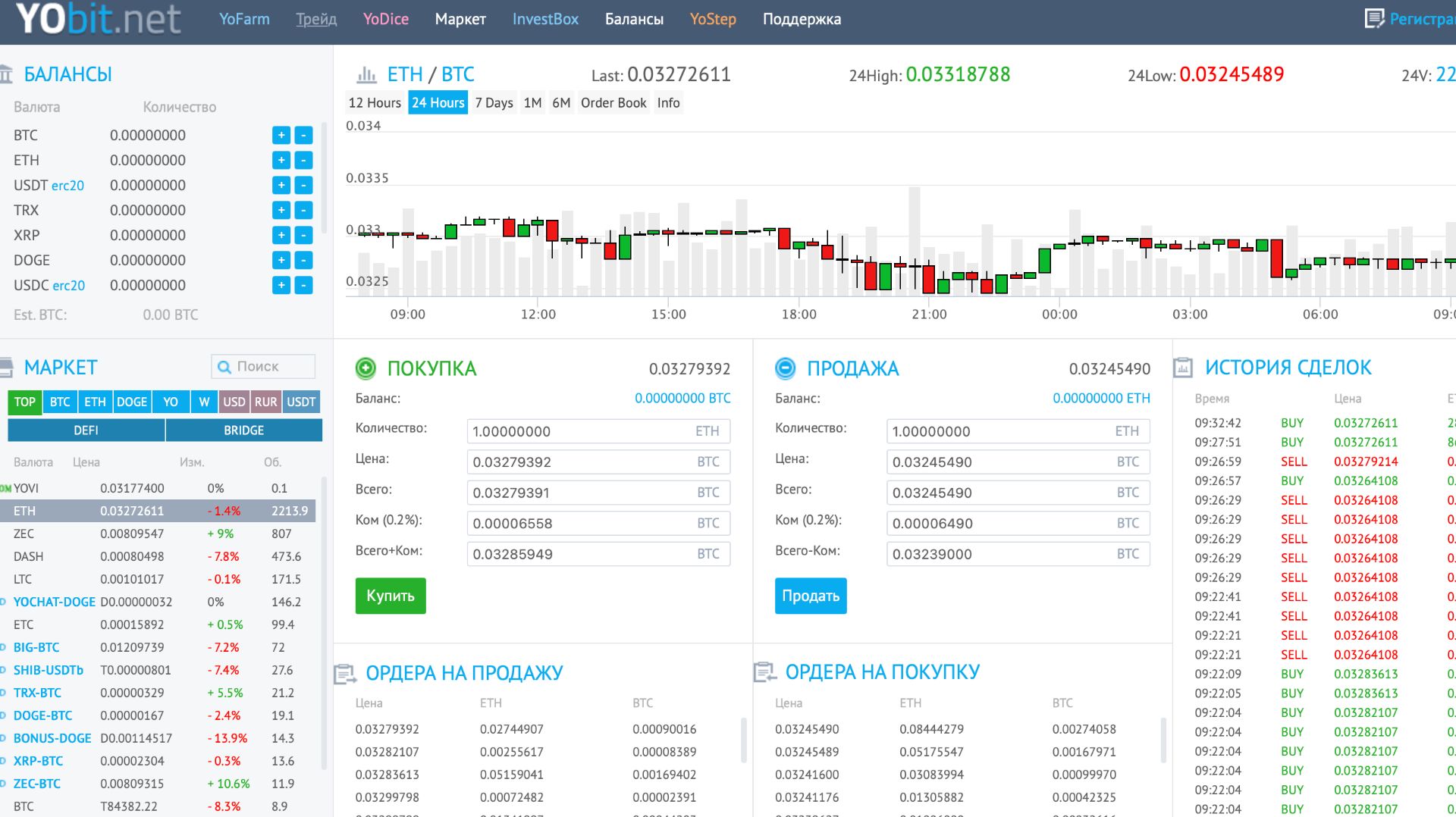Open the SHIB-USDTb market pair
Image resolution: width=1456 pixels, height=817 pixels.
click(x=49, y=670)
